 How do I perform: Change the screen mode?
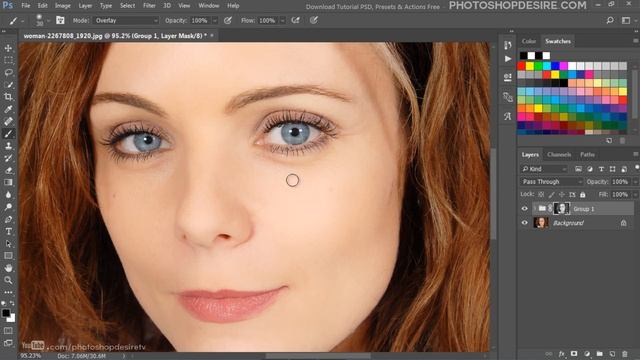click(8, 343)
